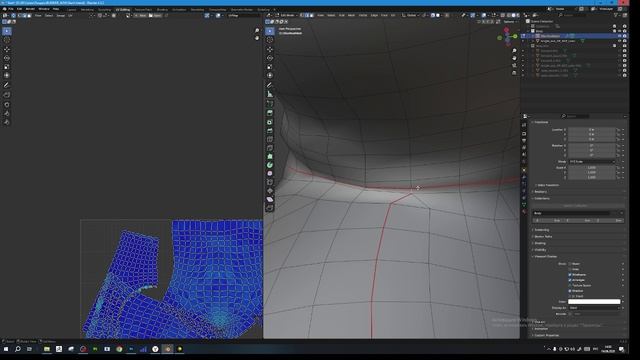
Task: Select the Scale tool in 3D viewport toolbar
Action: point(270,67)
